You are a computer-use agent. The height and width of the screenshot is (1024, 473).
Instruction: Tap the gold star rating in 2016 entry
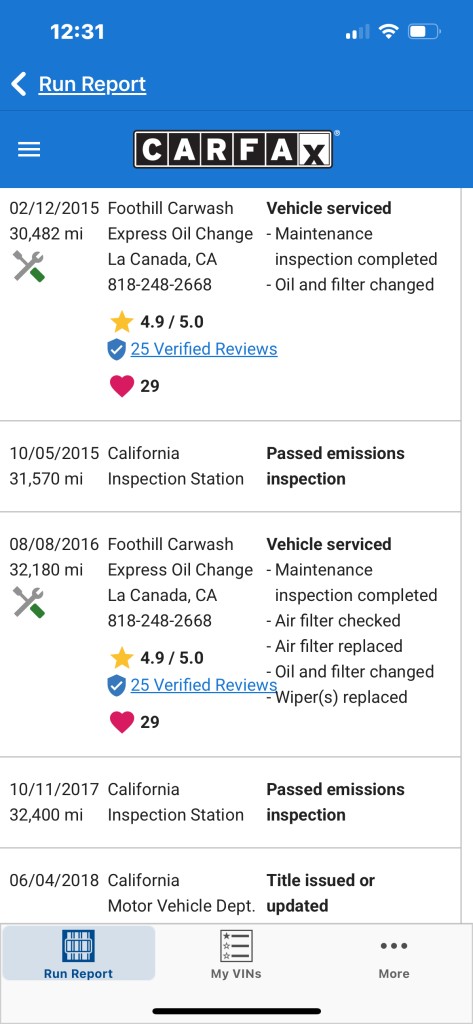122,658
